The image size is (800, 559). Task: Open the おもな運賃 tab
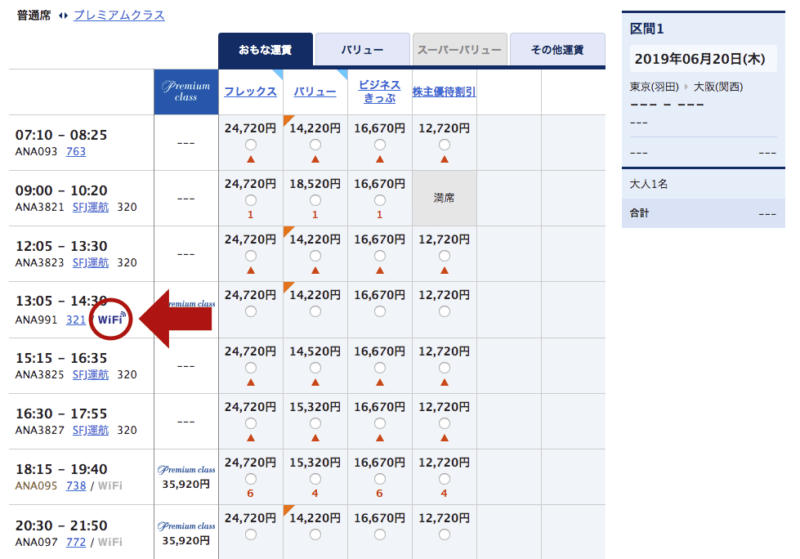(265, 48)
